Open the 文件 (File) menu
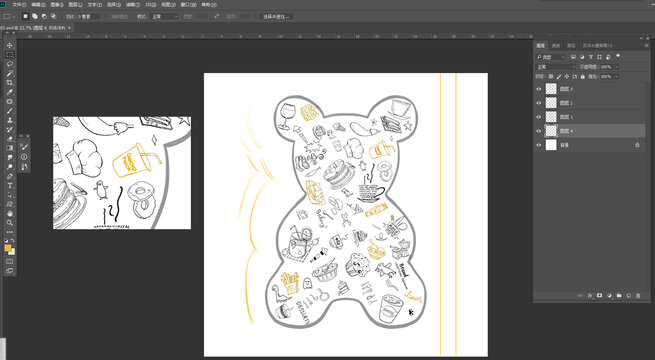Viewport: 655px width, 360px height. [x=19, y=5]
